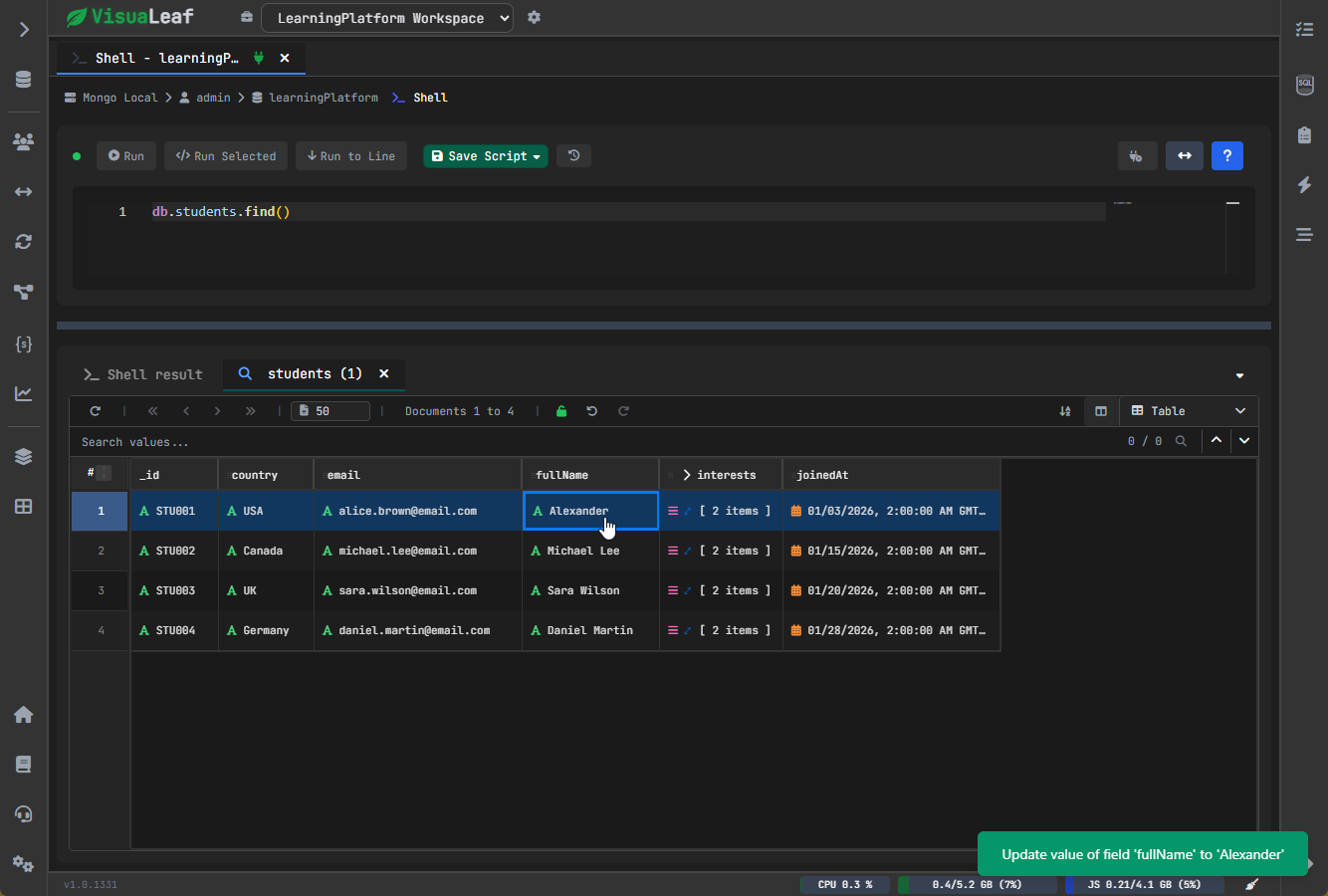Screen dimensions: 1328x896
Task: Toggle the columns panel icon beside Table
Action: [x=1101, y=411]
